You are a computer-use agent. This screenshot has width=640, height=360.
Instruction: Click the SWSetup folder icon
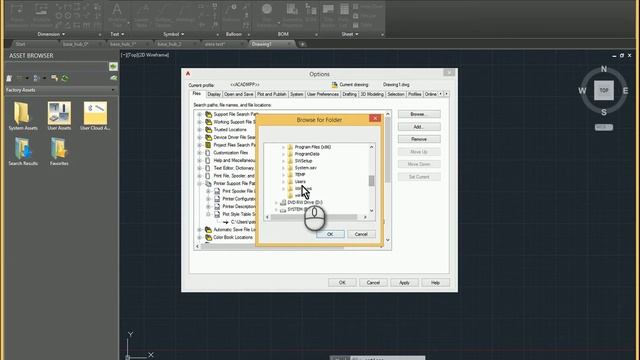(x=290, y=161)
